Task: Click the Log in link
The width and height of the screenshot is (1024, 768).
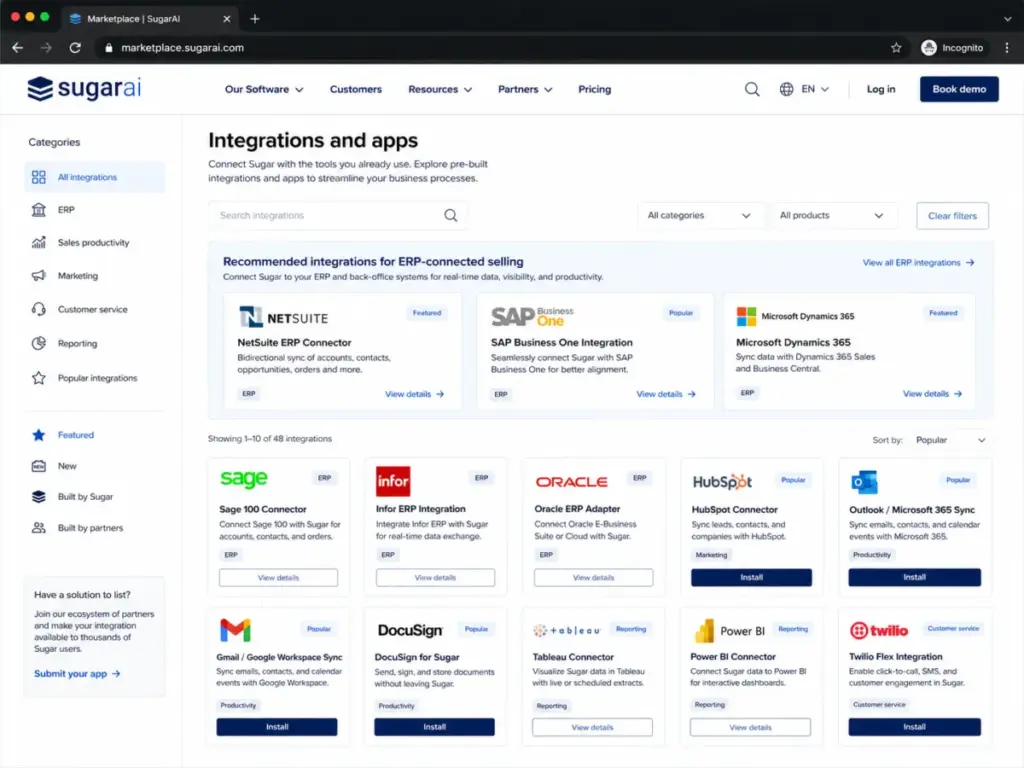Action: 880,89
